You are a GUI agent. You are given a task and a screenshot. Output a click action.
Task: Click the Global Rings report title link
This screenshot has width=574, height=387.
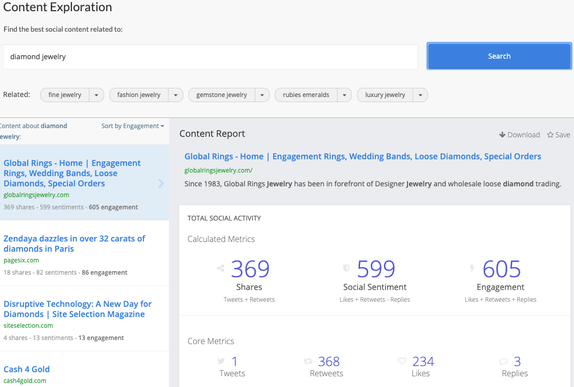point(362,156)
